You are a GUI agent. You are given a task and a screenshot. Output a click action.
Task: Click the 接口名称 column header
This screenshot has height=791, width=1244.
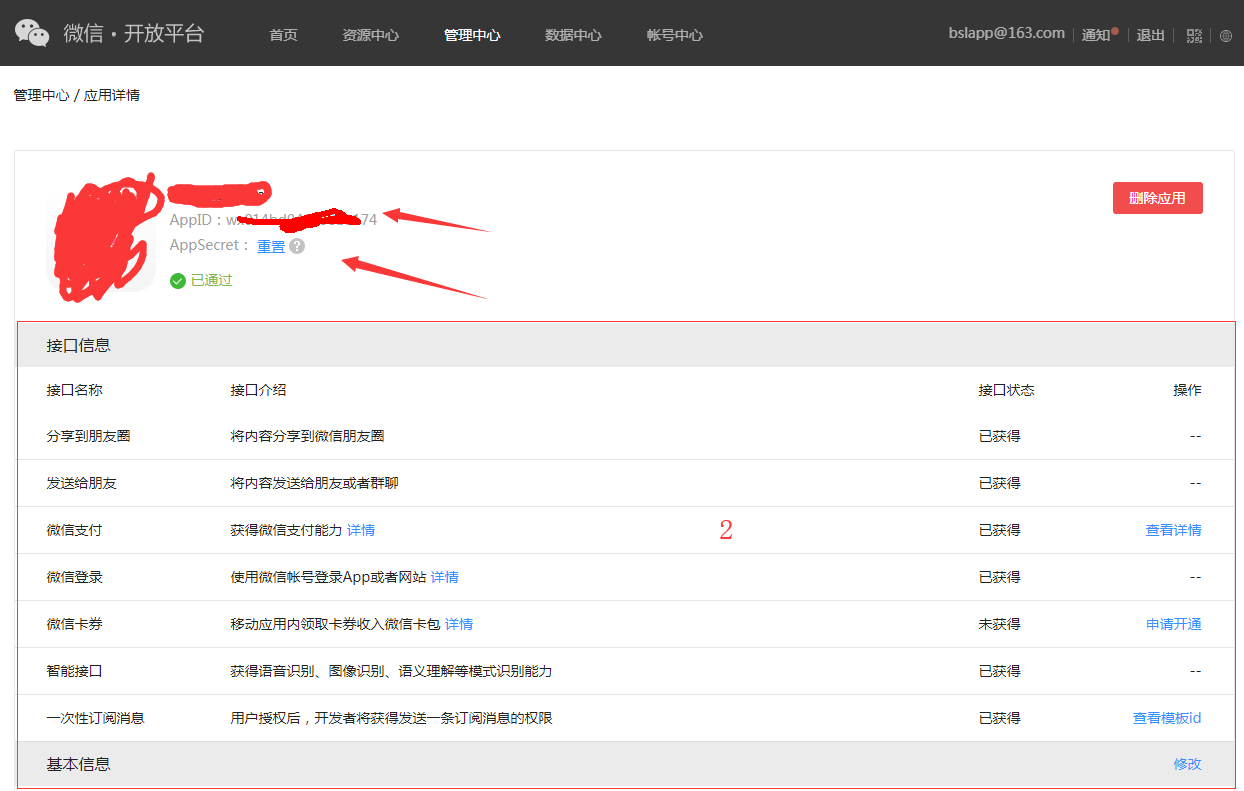74,390
